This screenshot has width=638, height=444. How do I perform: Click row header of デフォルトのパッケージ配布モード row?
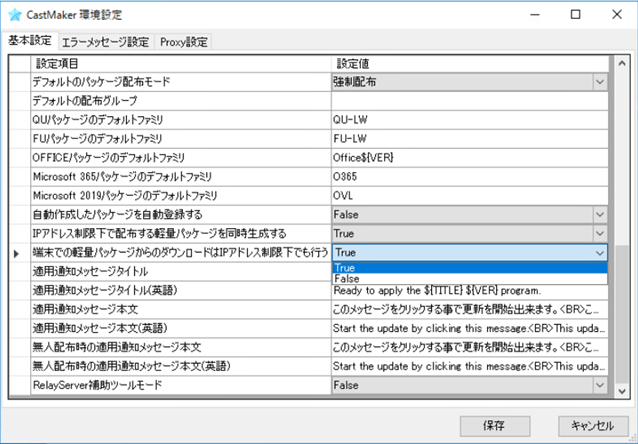point(20,82)
